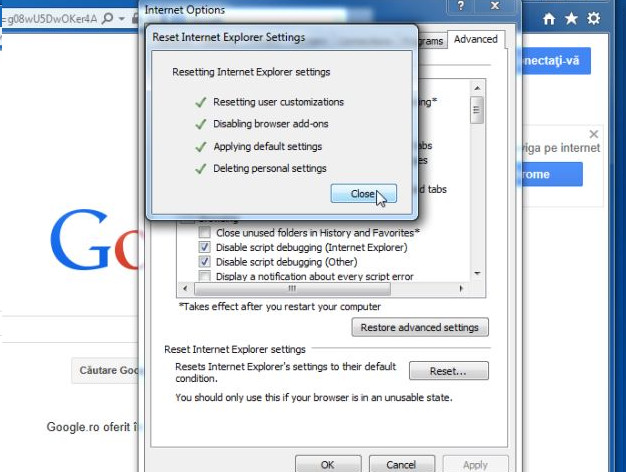Screen dimensions: 626x472
Task: Click OK in Internet Options
Action: [x=328, y=464]
